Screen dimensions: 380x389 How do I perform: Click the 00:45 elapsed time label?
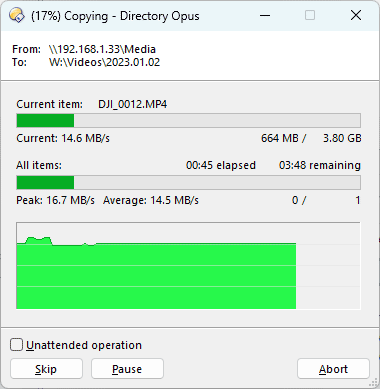point(221,165)
